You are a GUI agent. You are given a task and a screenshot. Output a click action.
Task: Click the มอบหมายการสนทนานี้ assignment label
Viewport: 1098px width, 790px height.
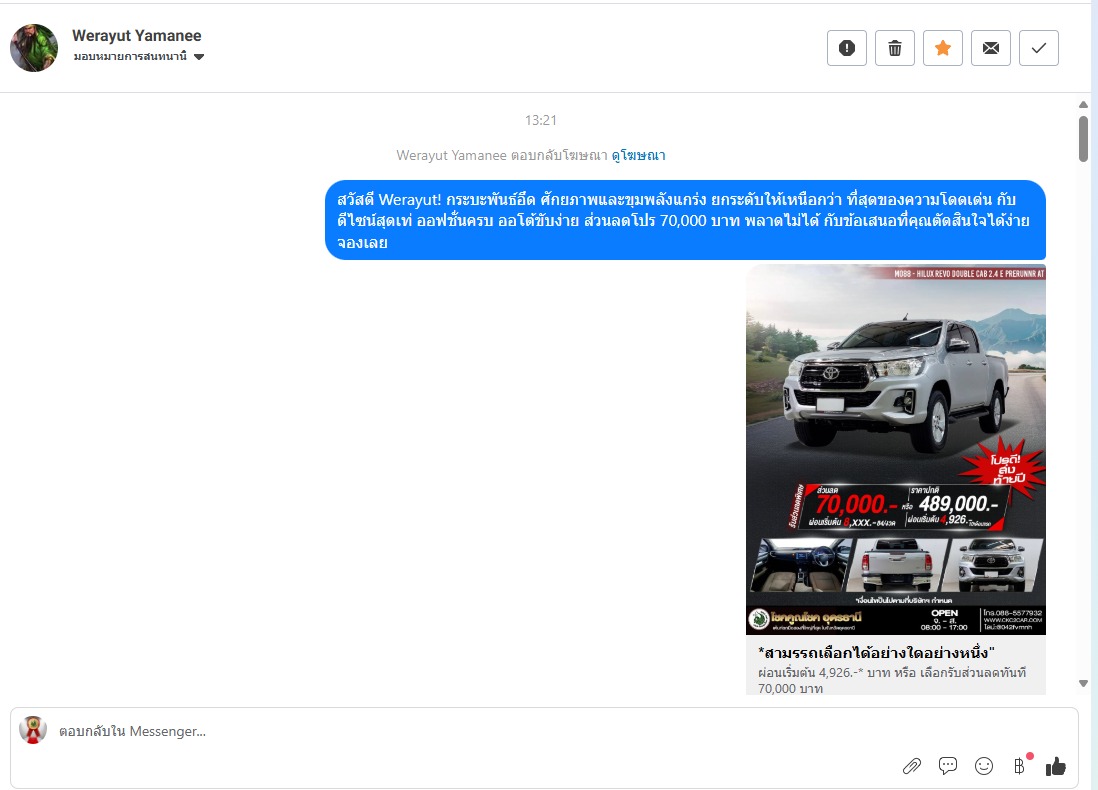tap(130, 57)
